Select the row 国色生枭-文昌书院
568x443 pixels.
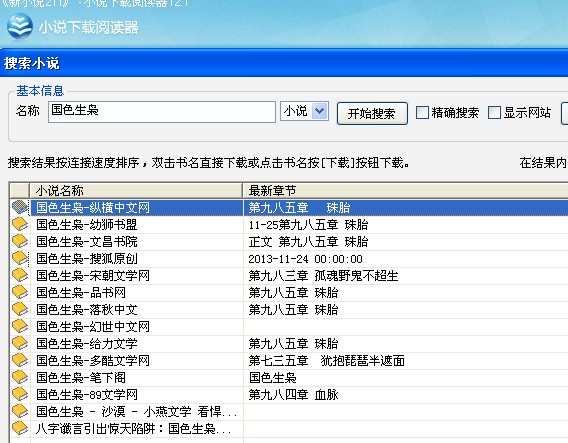(x=288, y=242)
